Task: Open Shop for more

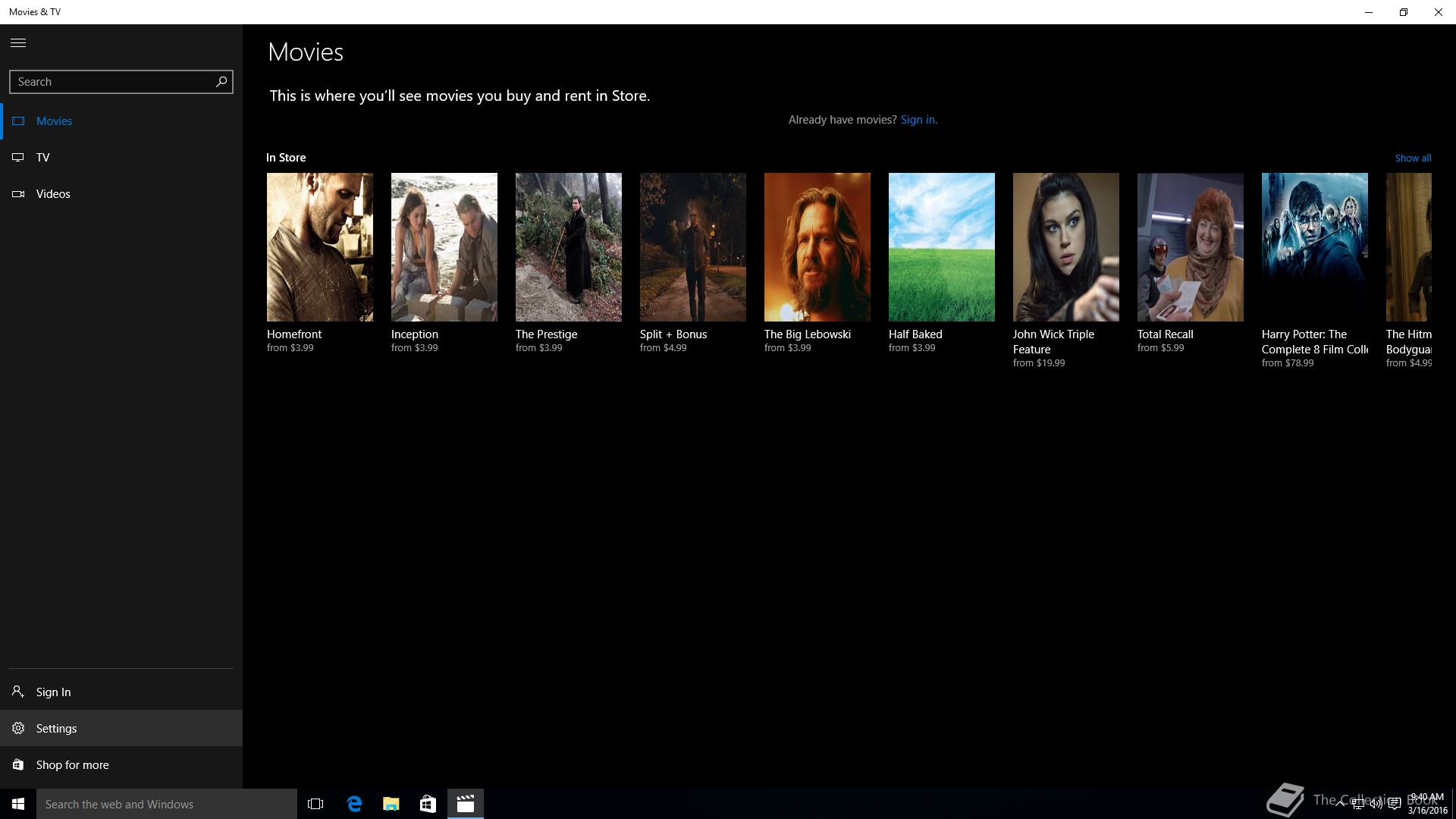Action: [121, 765]
